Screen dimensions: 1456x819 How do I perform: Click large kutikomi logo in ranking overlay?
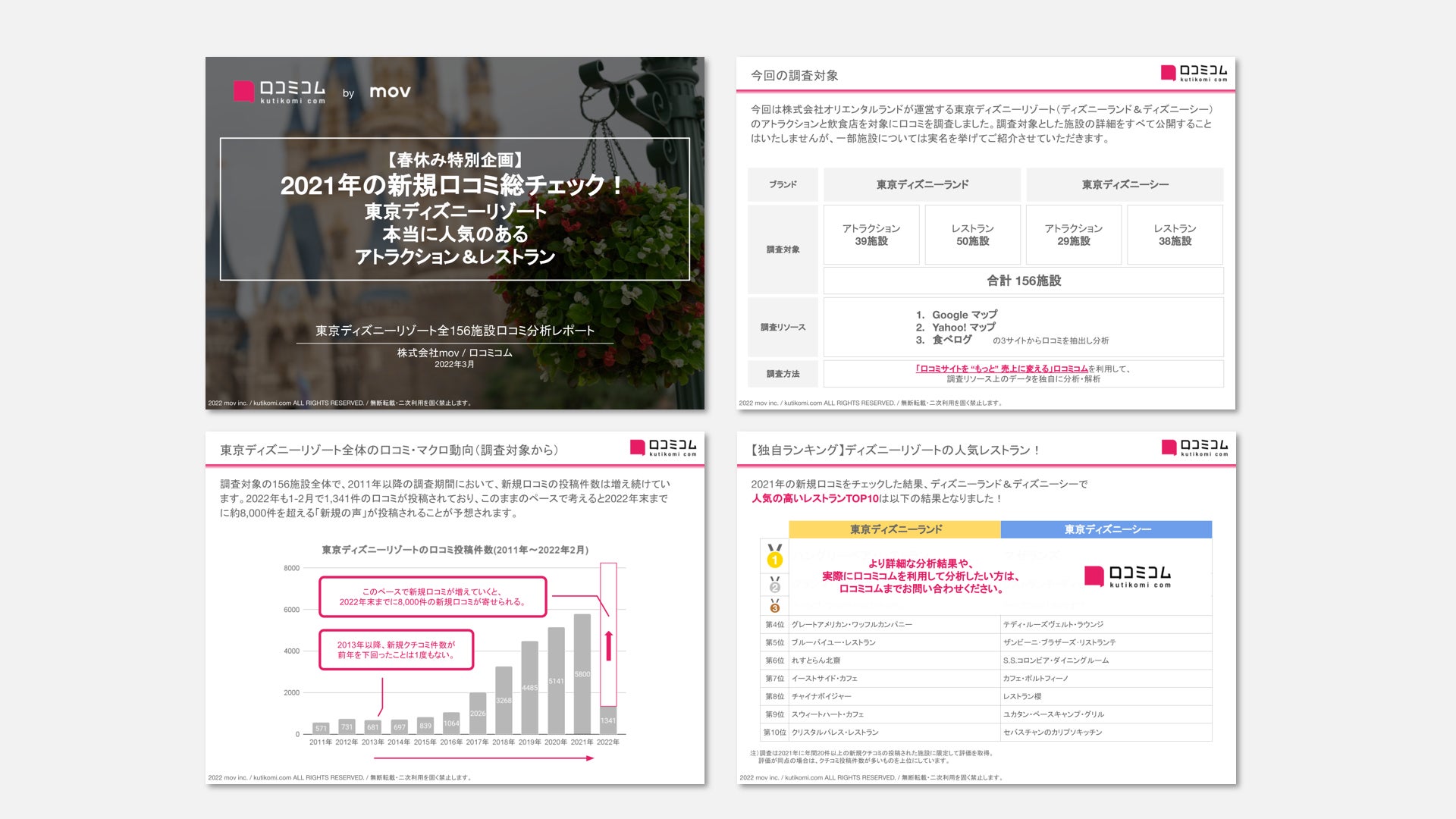click(1128, 576)
